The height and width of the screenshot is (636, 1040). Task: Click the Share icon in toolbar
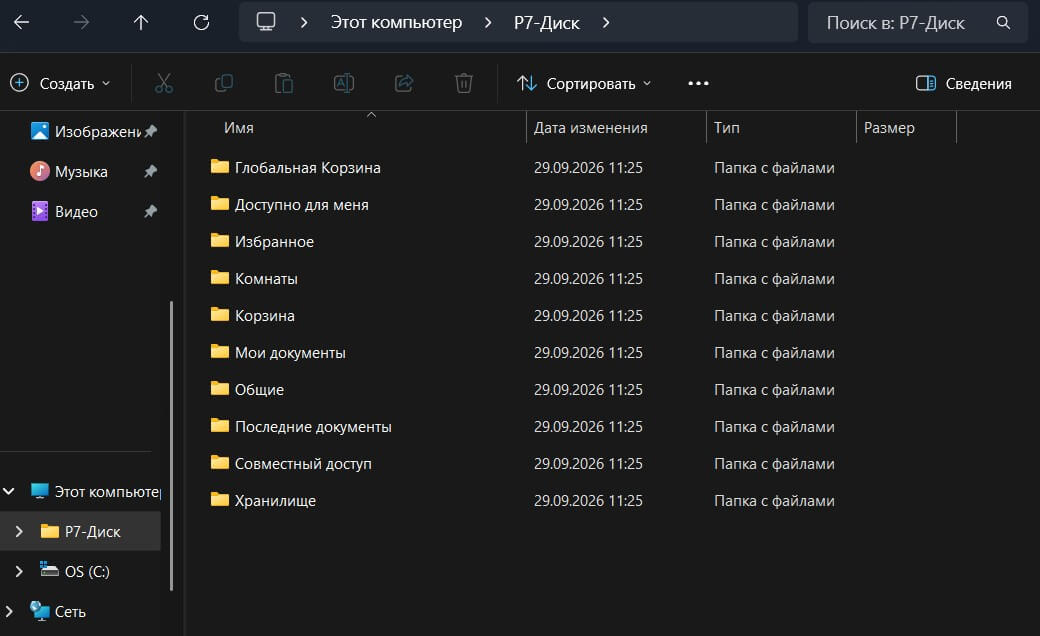tap(404, 83)
